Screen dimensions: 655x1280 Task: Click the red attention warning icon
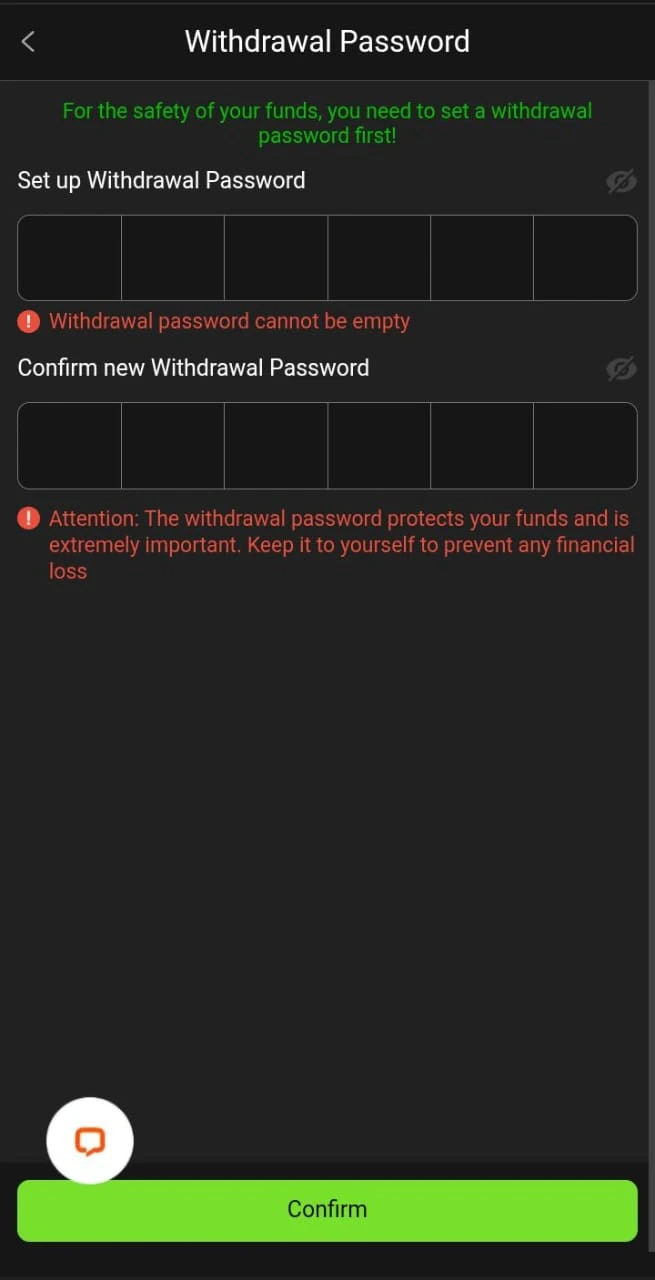[29, 519]
